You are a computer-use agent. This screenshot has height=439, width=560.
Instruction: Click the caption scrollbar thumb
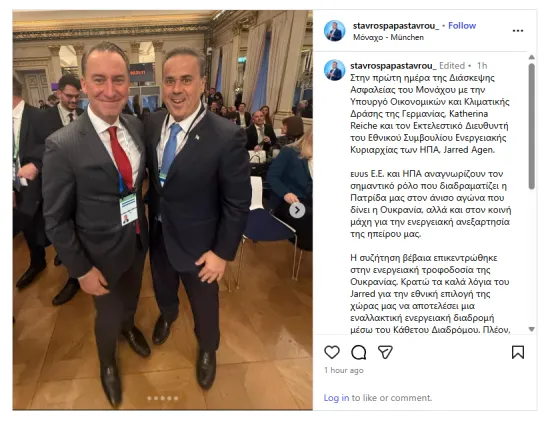531,126
